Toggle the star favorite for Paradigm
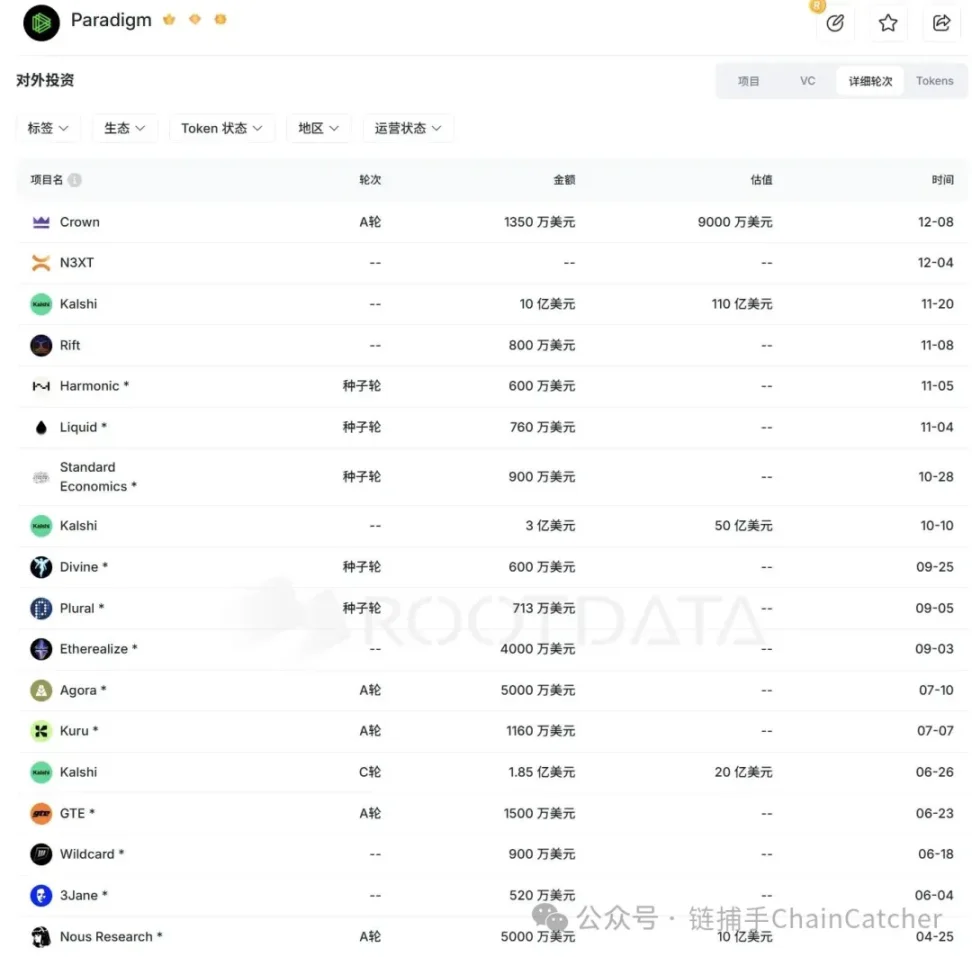Image resolution: width=972 pixels, height=957 pixels. click(888, 23)
